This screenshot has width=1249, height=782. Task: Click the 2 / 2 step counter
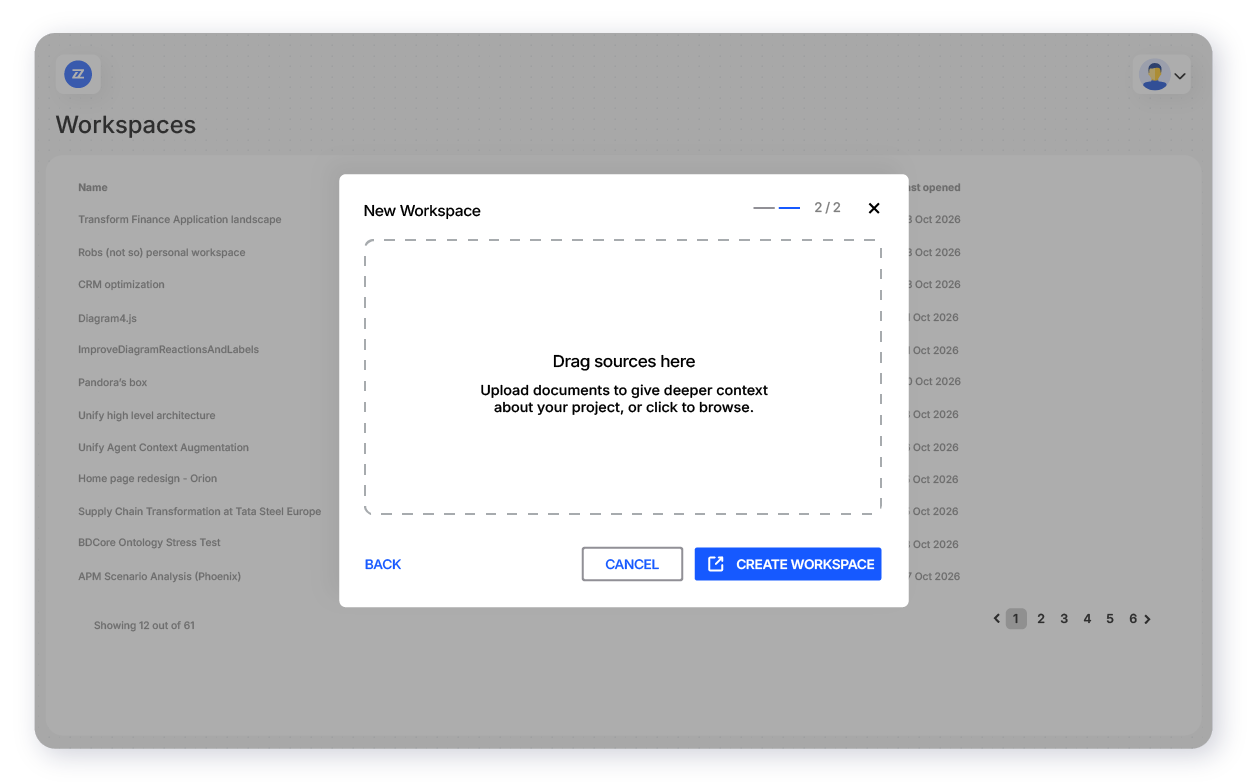pyautogui.click(x=827, y=208)
